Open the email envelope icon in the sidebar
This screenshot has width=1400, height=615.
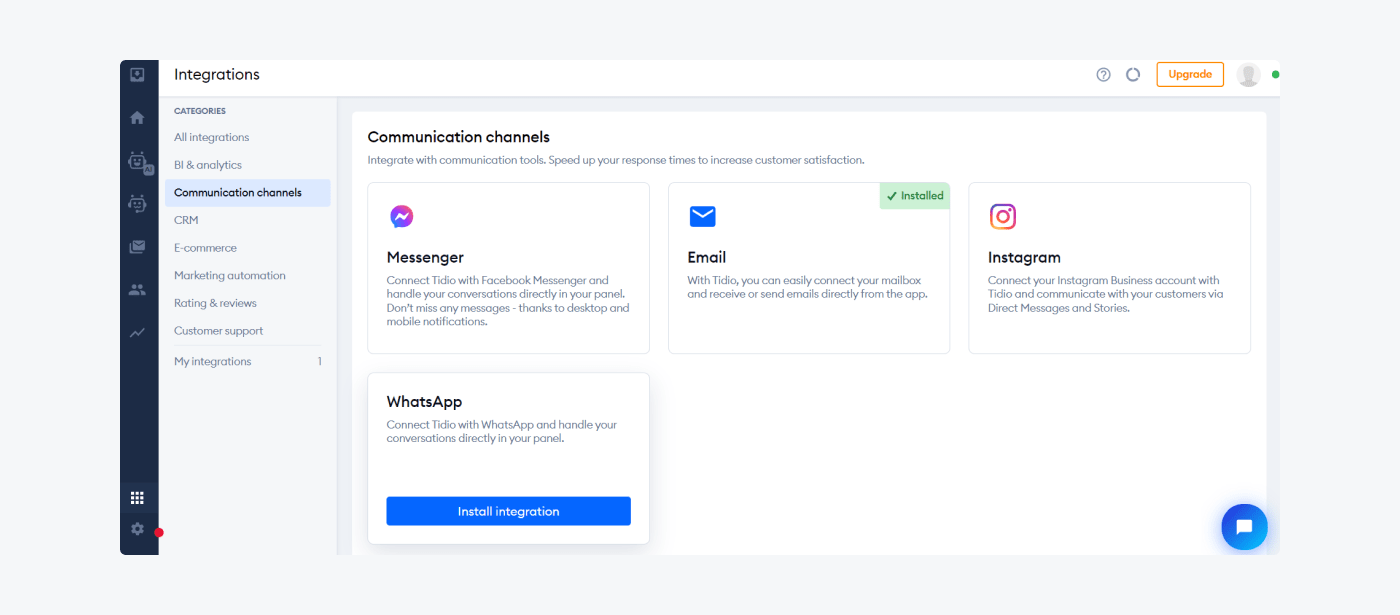[x=137, y=247]
